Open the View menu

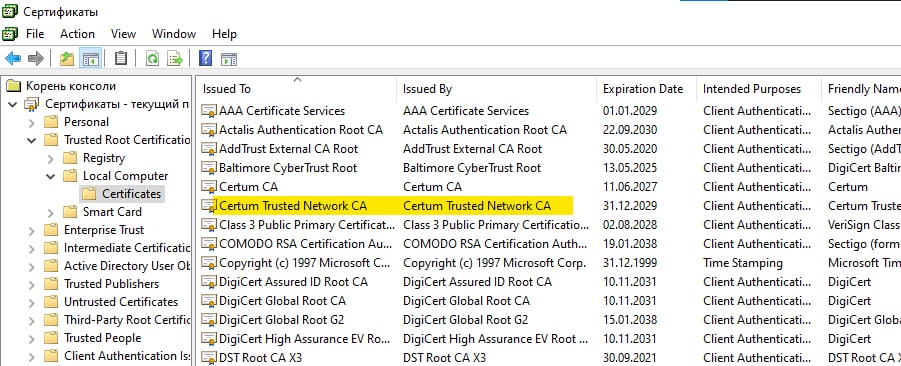(124, 34)
